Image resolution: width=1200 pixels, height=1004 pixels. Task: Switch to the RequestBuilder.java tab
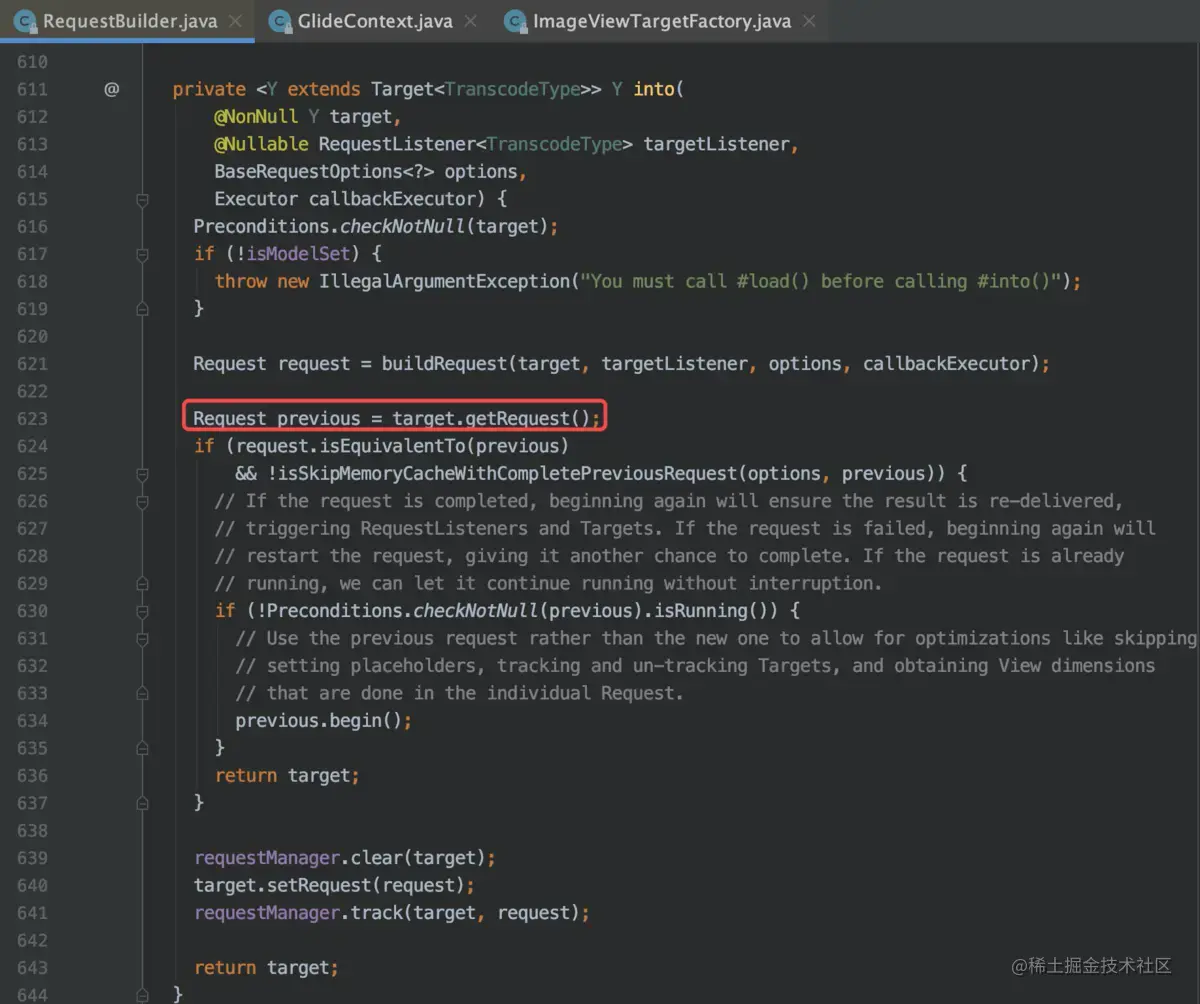click(x=127, y=21)
